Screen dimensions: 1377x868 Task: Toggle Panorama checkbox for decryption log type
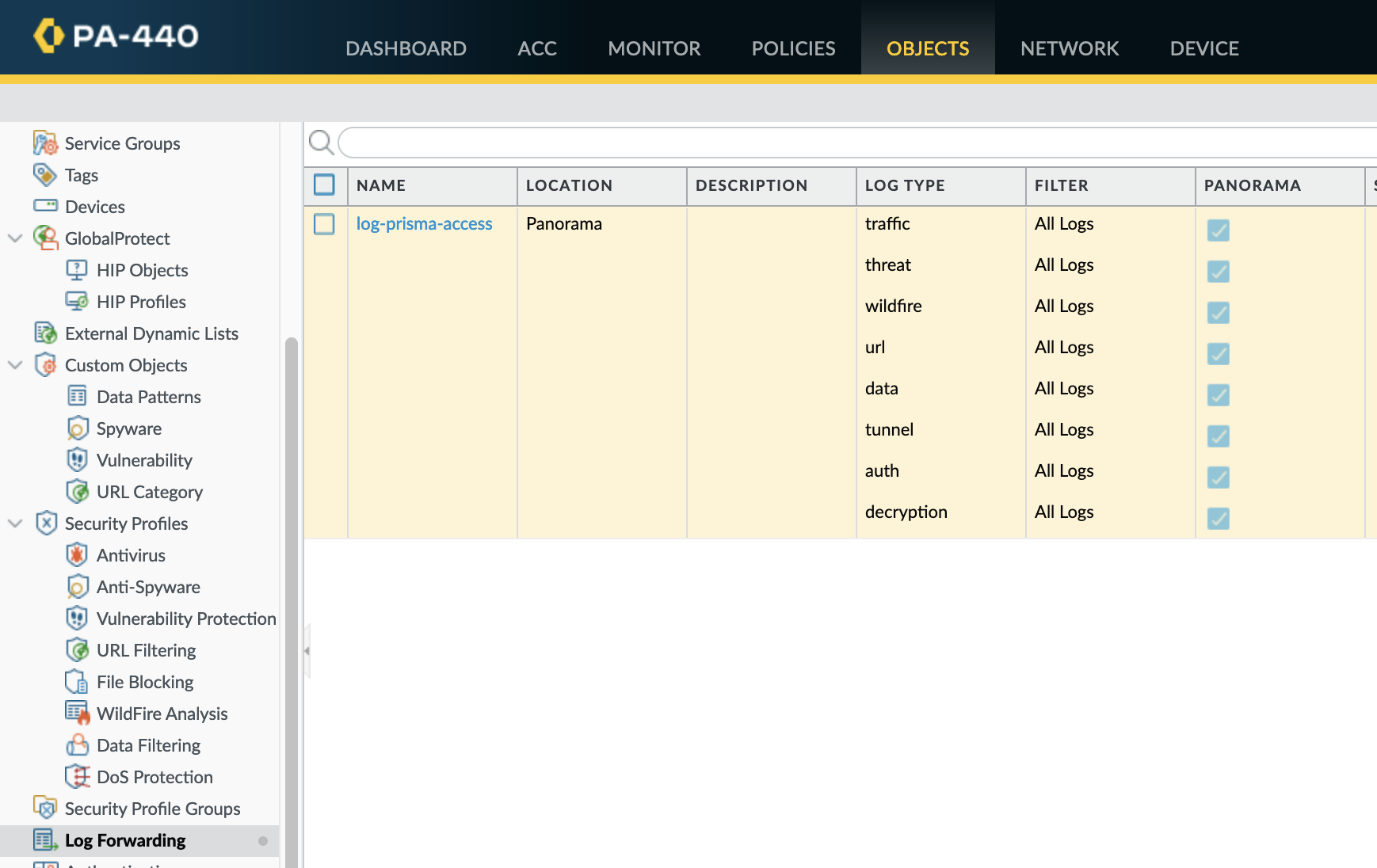point(1219,519)
